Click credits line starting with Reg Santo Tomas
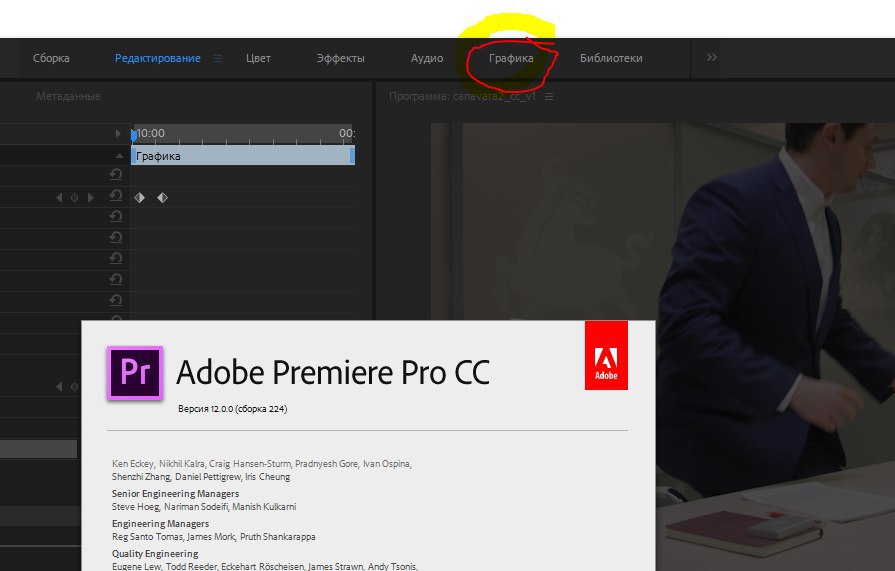Image resolution: width=895 pixels, height=571 pixels. (213, 537)
